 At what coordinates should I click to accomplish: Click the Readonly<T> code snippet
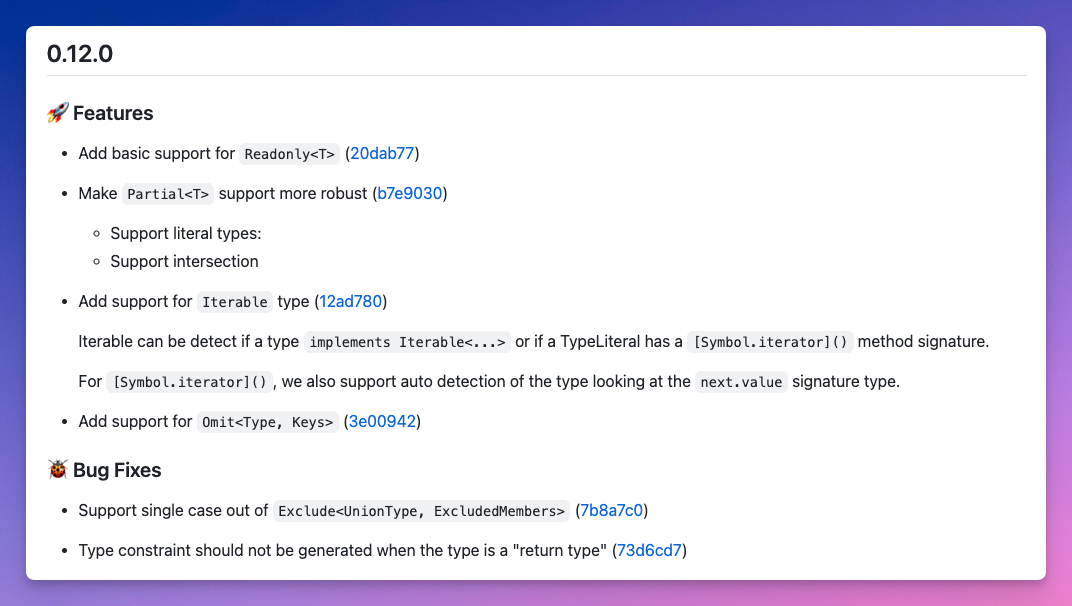(289, 154)
